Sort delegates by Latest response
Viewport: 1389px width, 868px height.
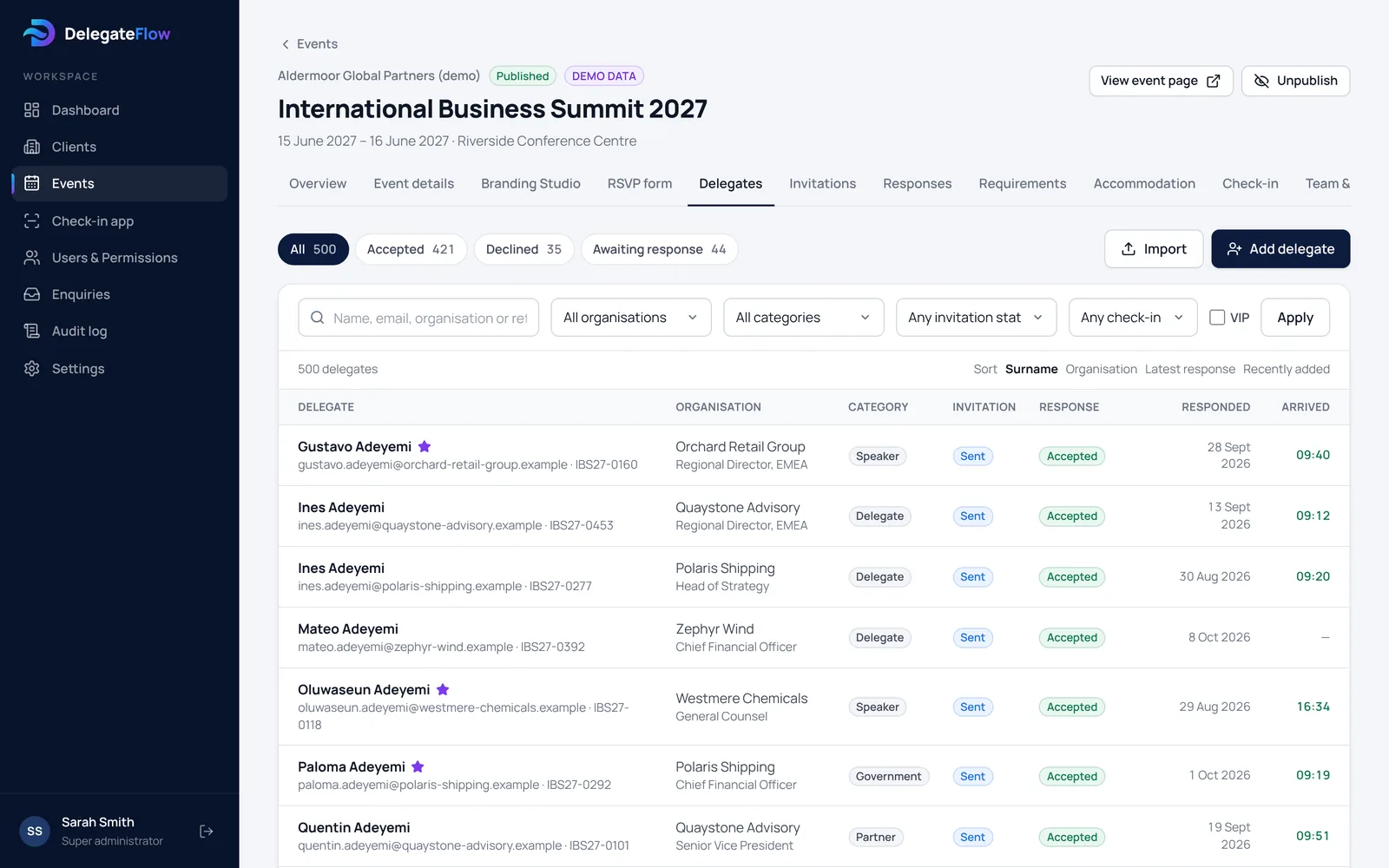pos(1189,369)
